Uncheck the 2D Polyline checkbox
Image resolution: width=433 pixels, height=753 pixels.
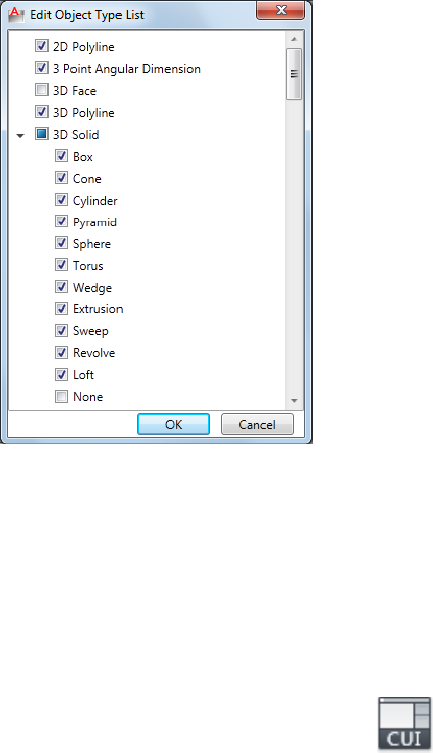coord(42,46)
